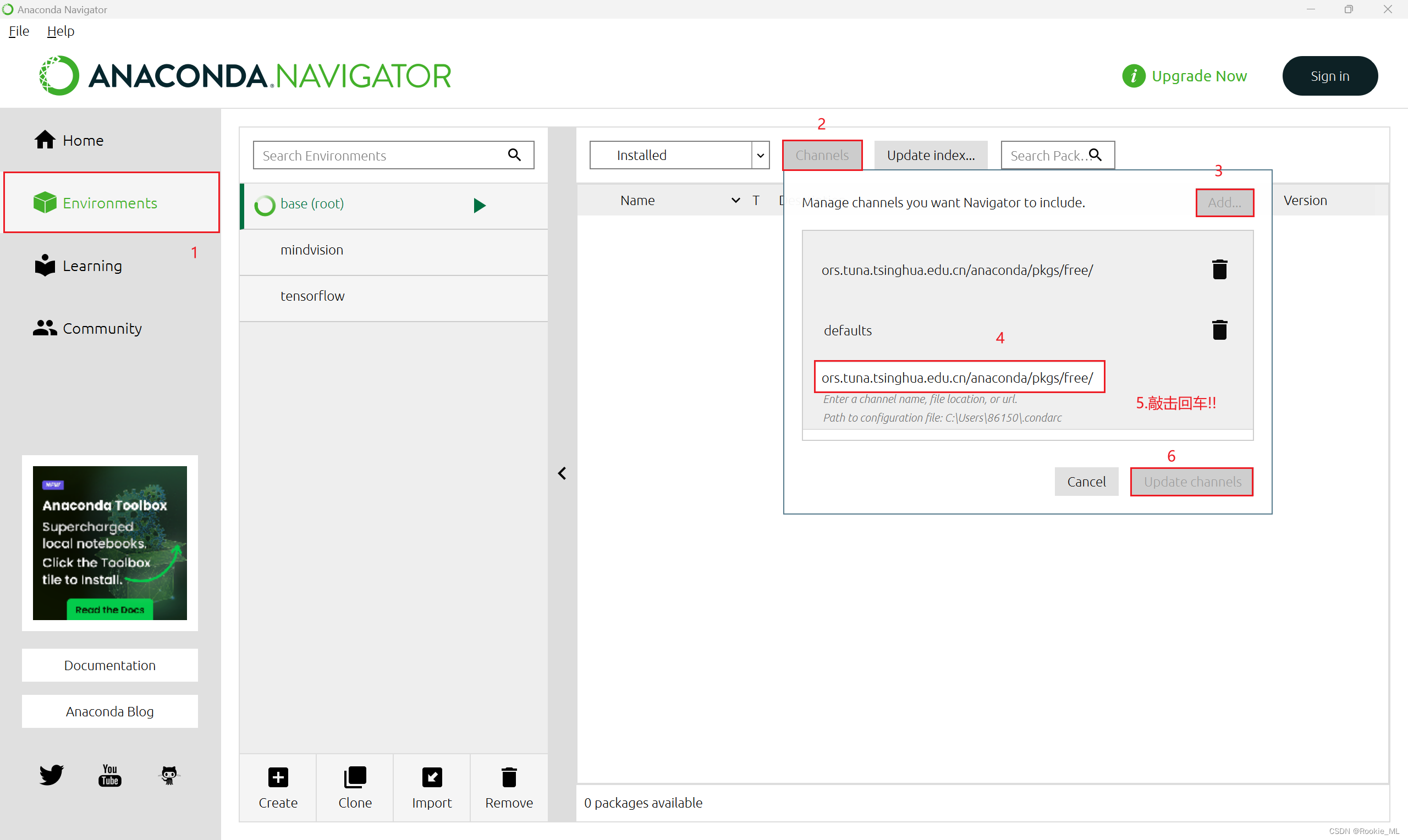
Task: Run base (root) with the green play arrow
Action: [x=480, y=205]
